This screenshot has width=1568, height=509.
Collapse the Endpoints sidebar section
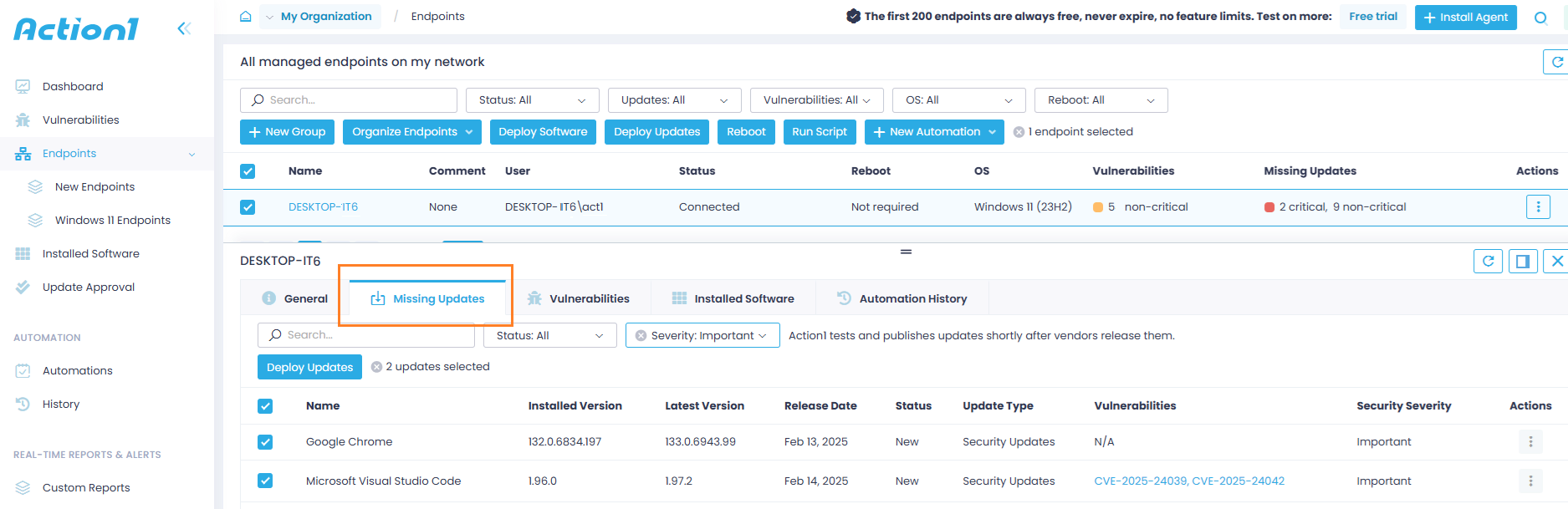point(192,155)
